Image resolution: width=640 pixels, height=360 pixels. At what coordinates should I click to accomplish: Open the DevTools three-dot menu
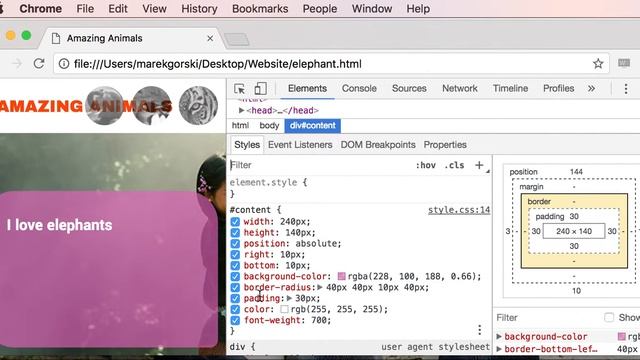click(626, 89)
